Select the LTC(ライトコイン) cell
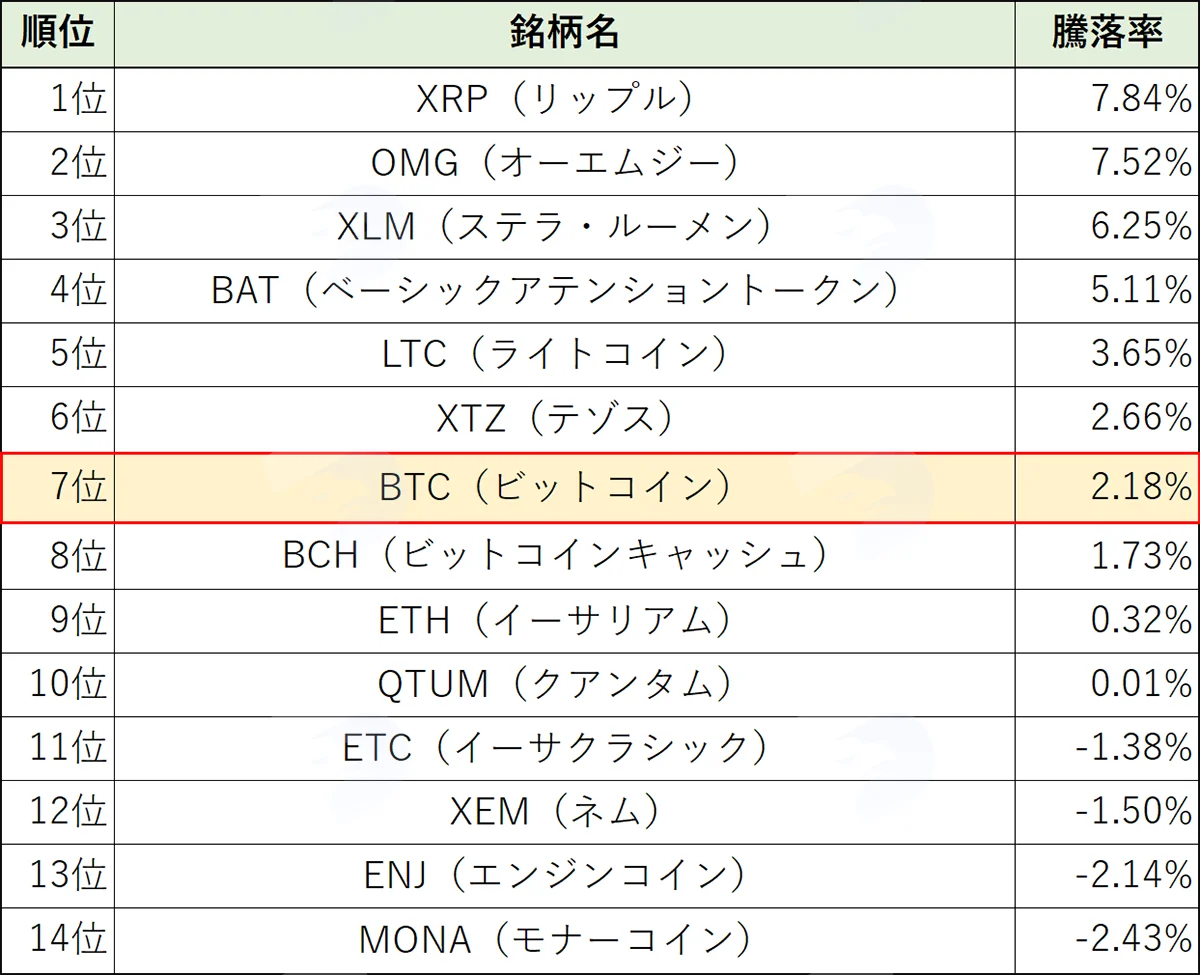1200x975 pixels. click(565, 355)
